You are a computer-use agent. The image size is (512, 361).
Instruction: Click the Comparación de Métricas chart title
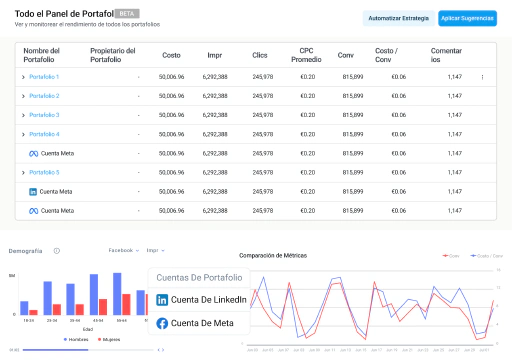[273, 256]
